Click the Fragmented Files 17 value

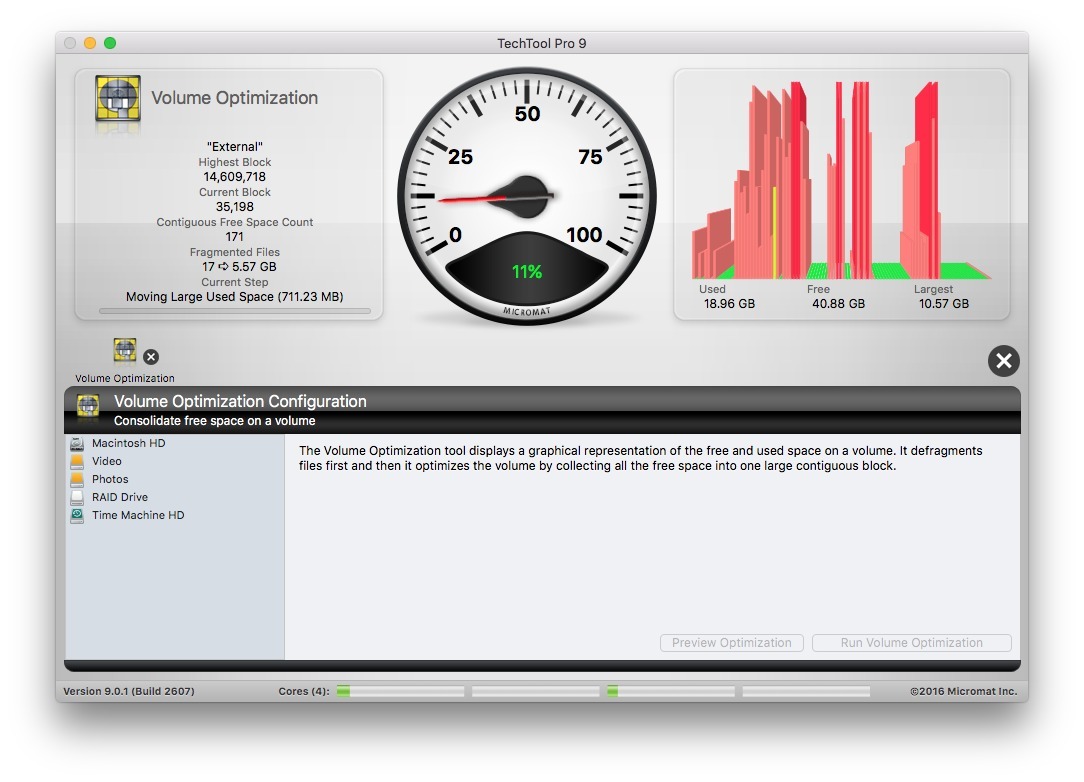coord(239,267)
